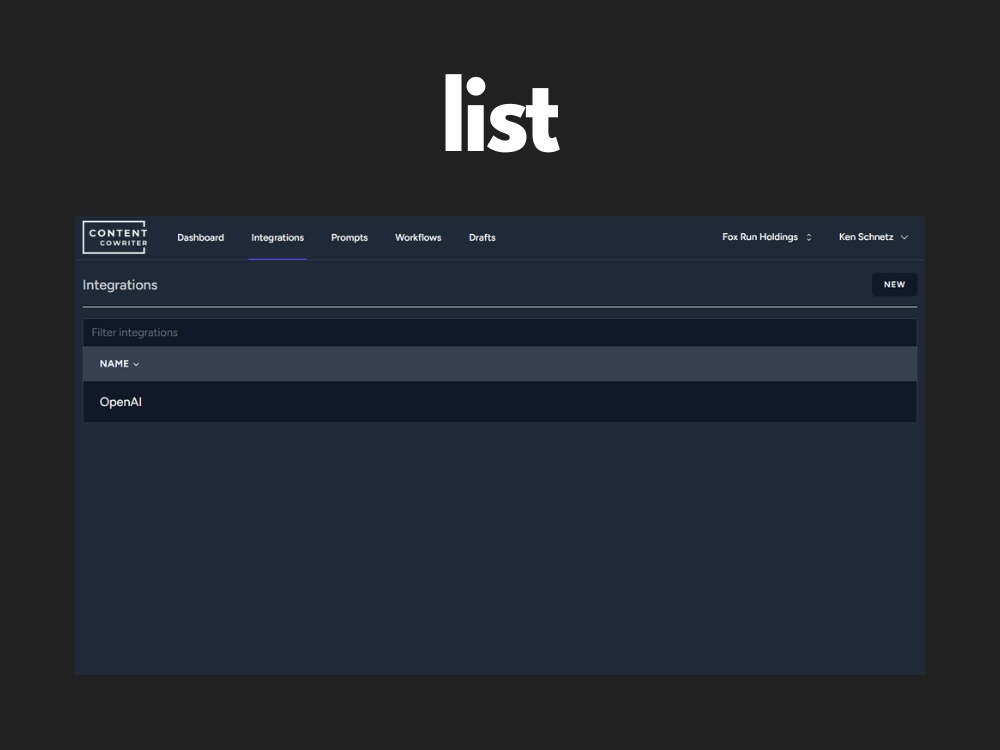This screenshot has height=750, width=1000.
Task: Sort by the NAME column header
Action: (x=119, y=364)
